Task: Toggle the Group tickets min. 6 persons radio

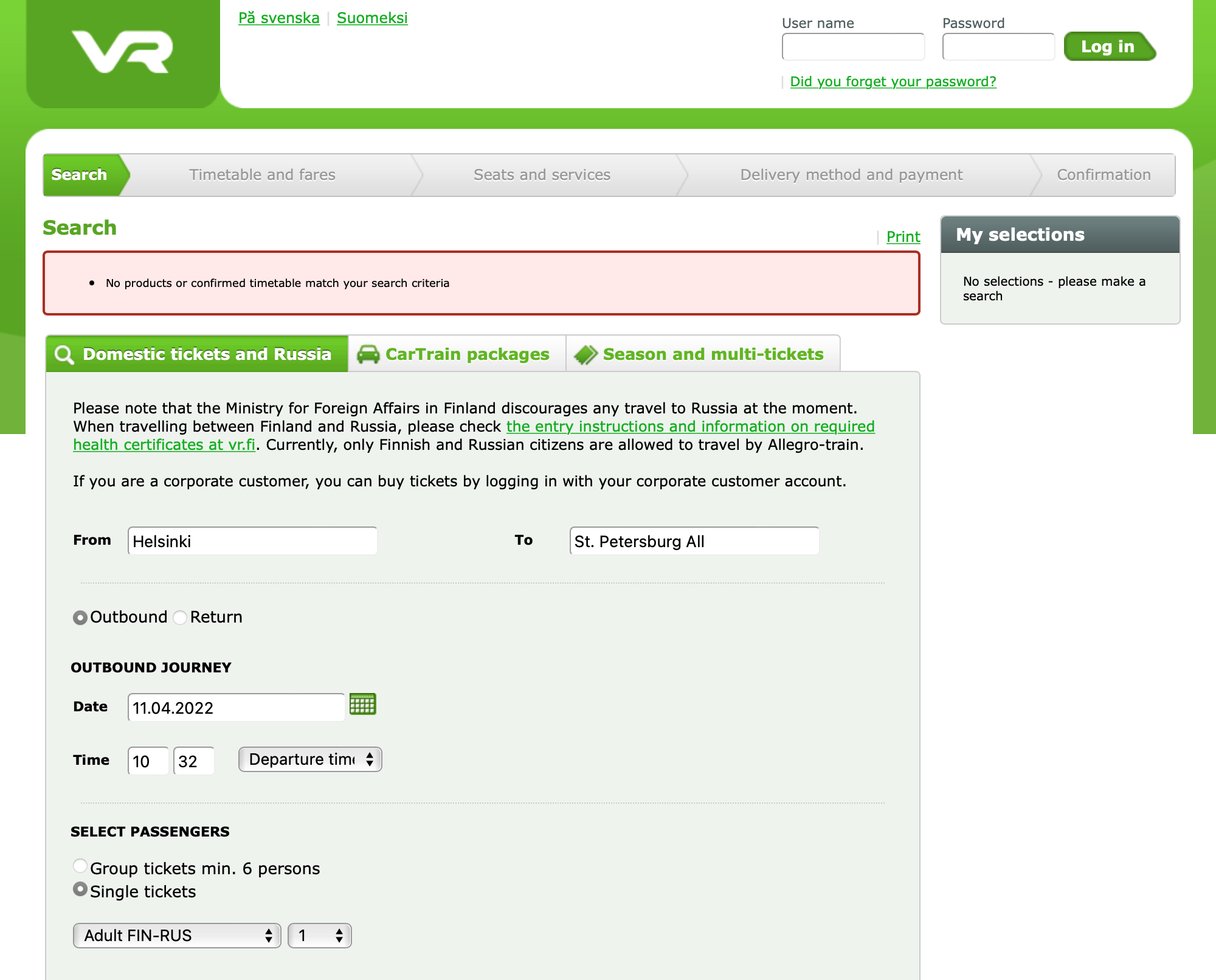Action: (80, 868)
